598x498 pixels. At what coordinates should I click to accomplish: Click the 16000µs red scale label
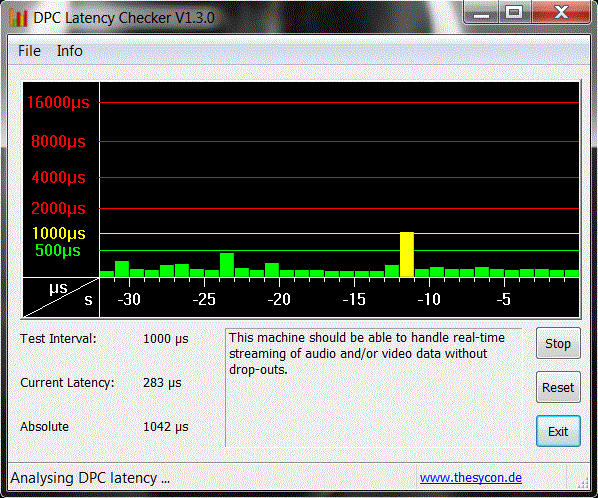58,102
